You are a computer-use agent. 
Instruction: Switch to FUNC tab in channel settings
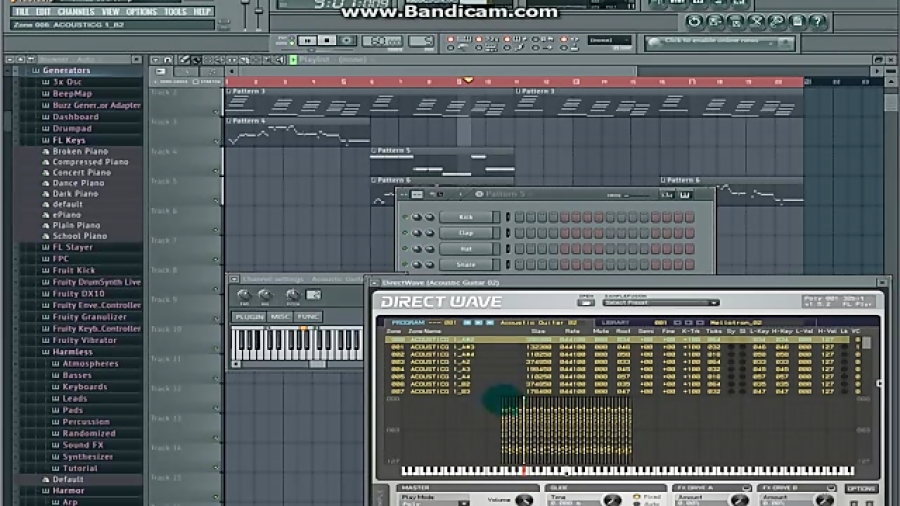[308, 317]
